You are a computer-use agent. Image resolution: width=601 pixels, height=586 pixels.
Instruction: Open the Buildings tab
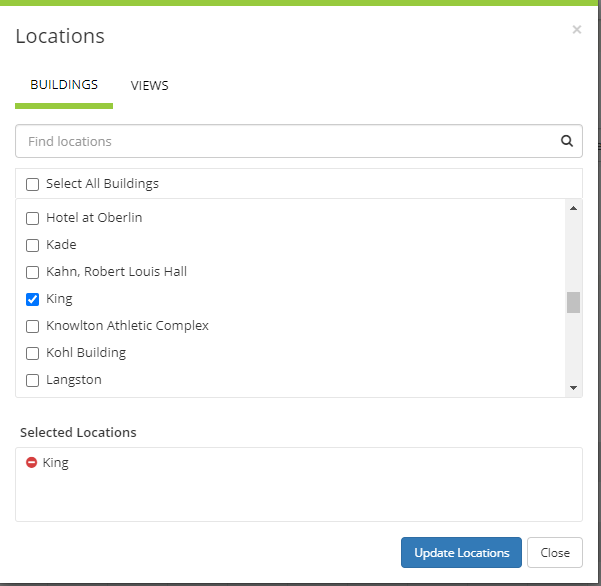(x=64, y=85)
